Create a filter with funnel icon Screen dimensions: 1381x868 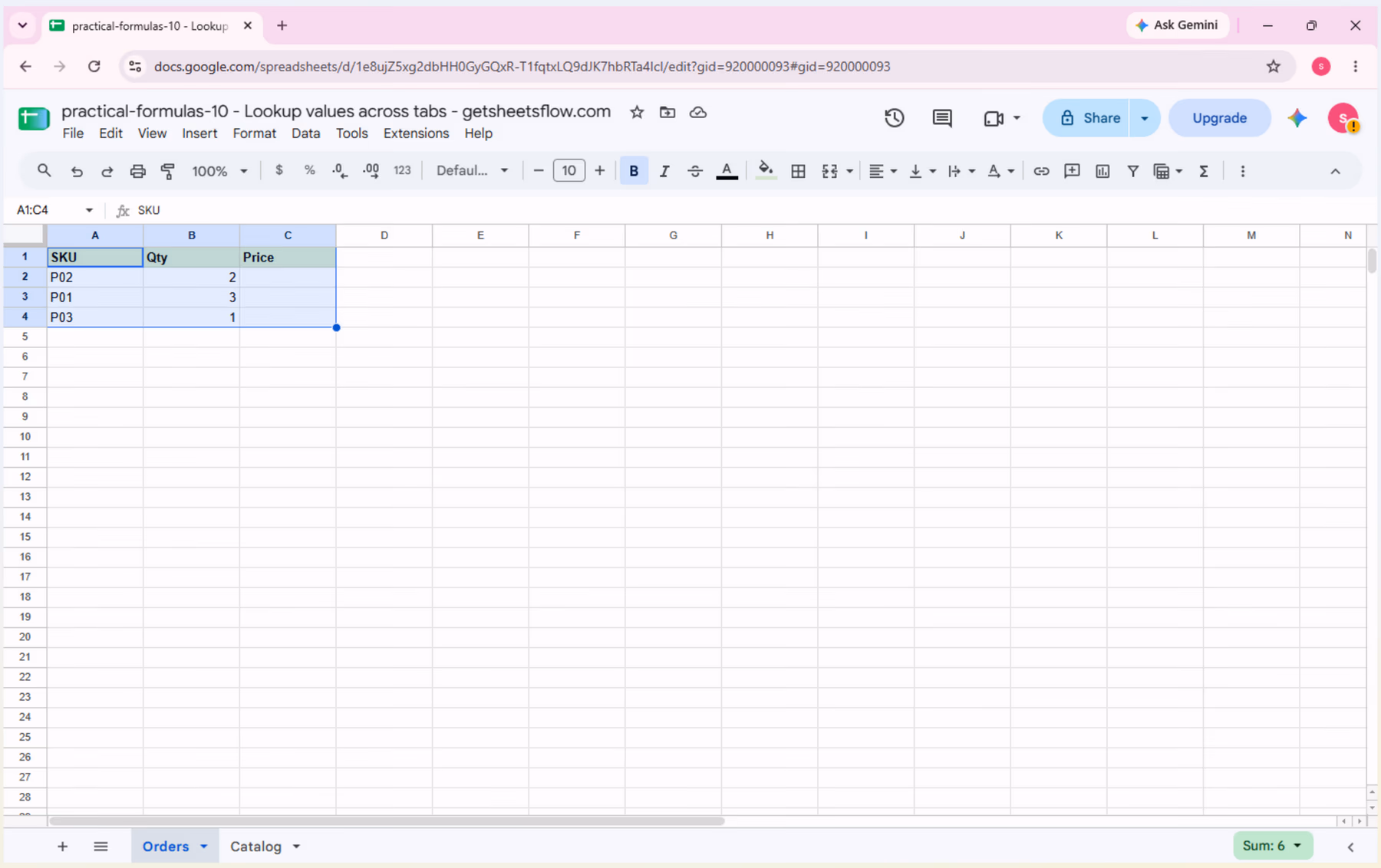coord(1132,171)
